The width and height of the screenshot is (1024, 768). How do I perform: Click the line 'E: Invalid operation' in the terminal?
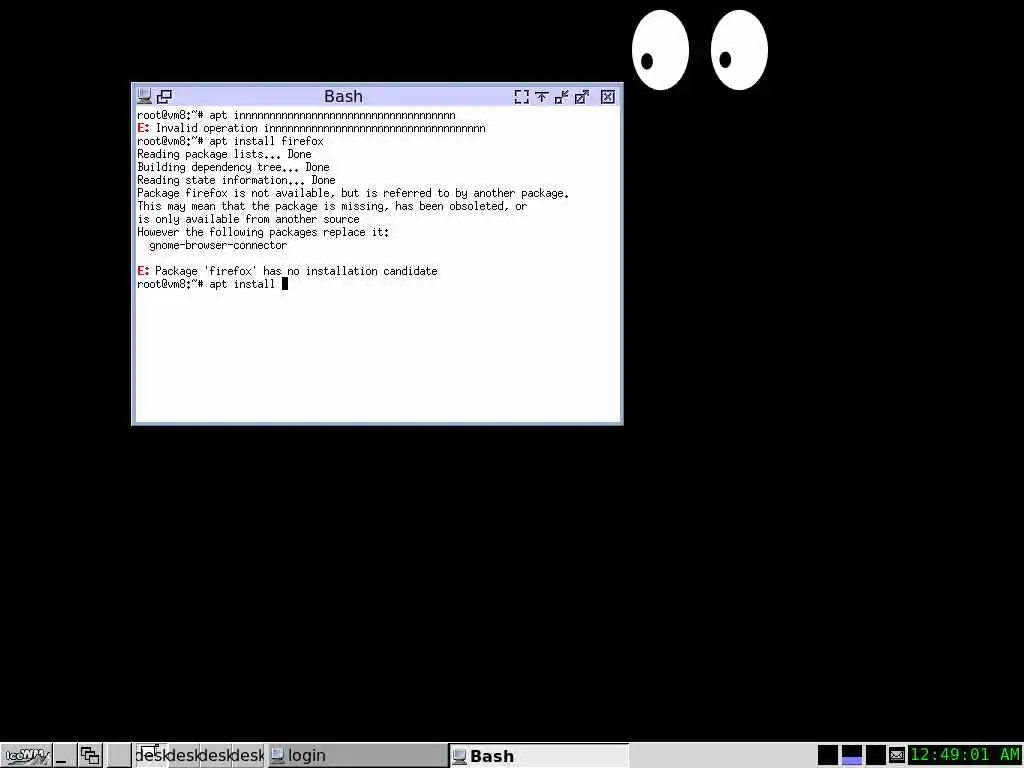coord(312,128)
